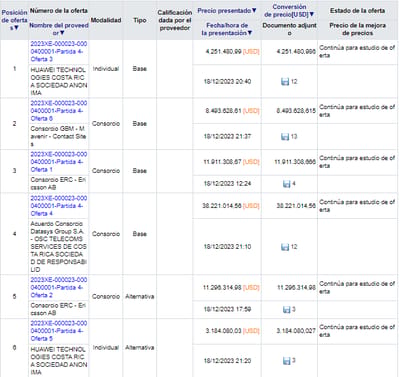Sort by Precio presentado header

point(227,11)
